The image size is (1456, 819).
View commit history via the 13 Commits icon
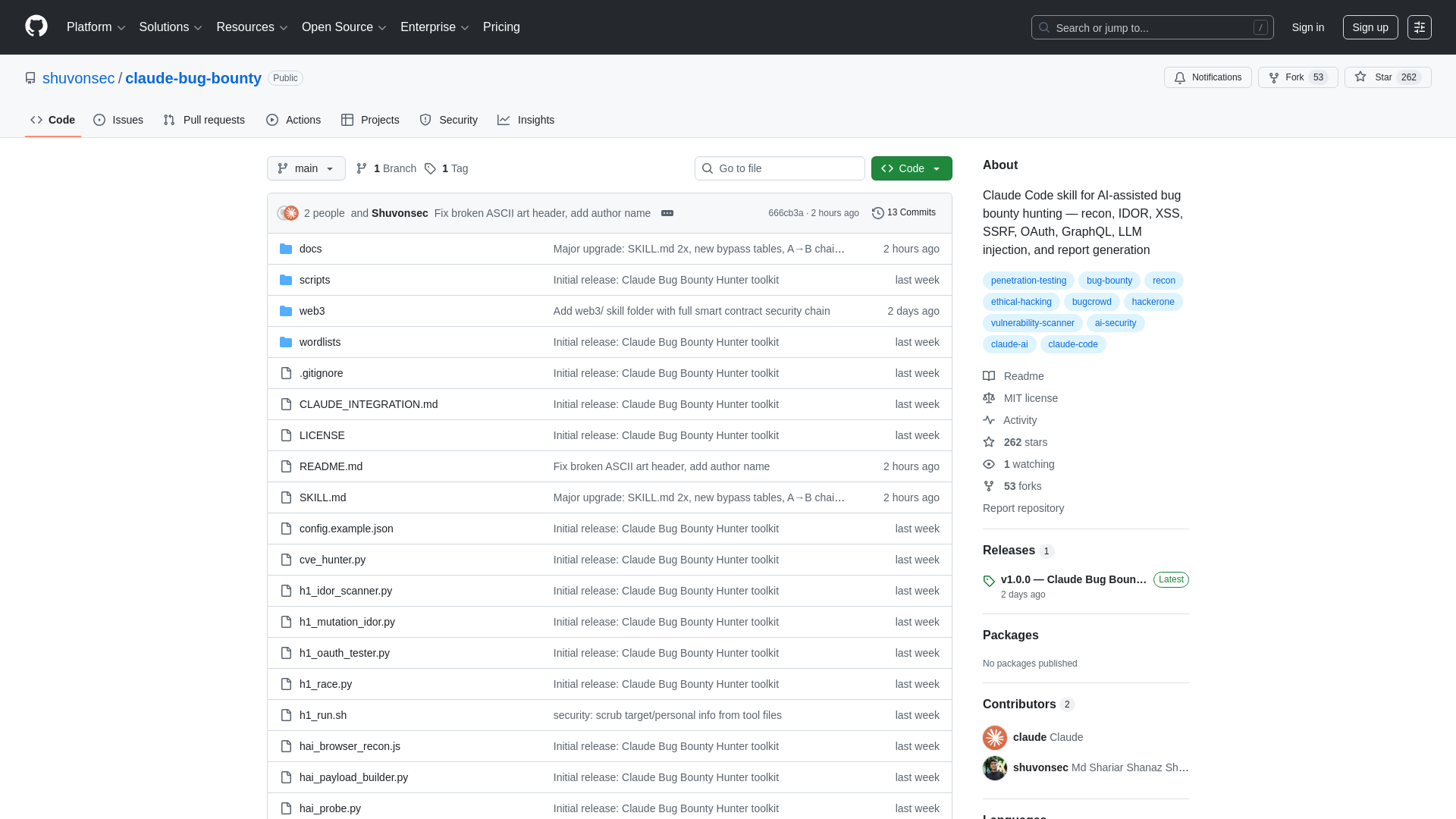pos(879,212)
